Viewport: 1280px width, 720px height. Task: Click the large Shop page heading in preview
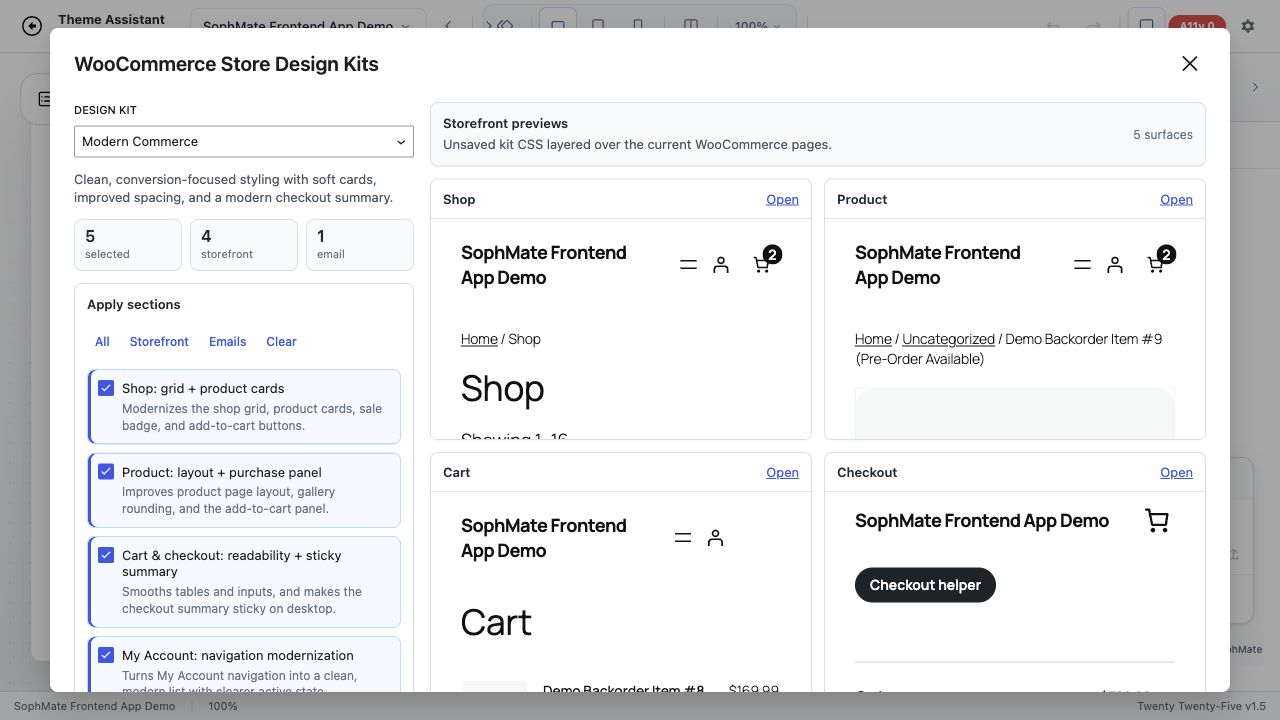point(503,389)
